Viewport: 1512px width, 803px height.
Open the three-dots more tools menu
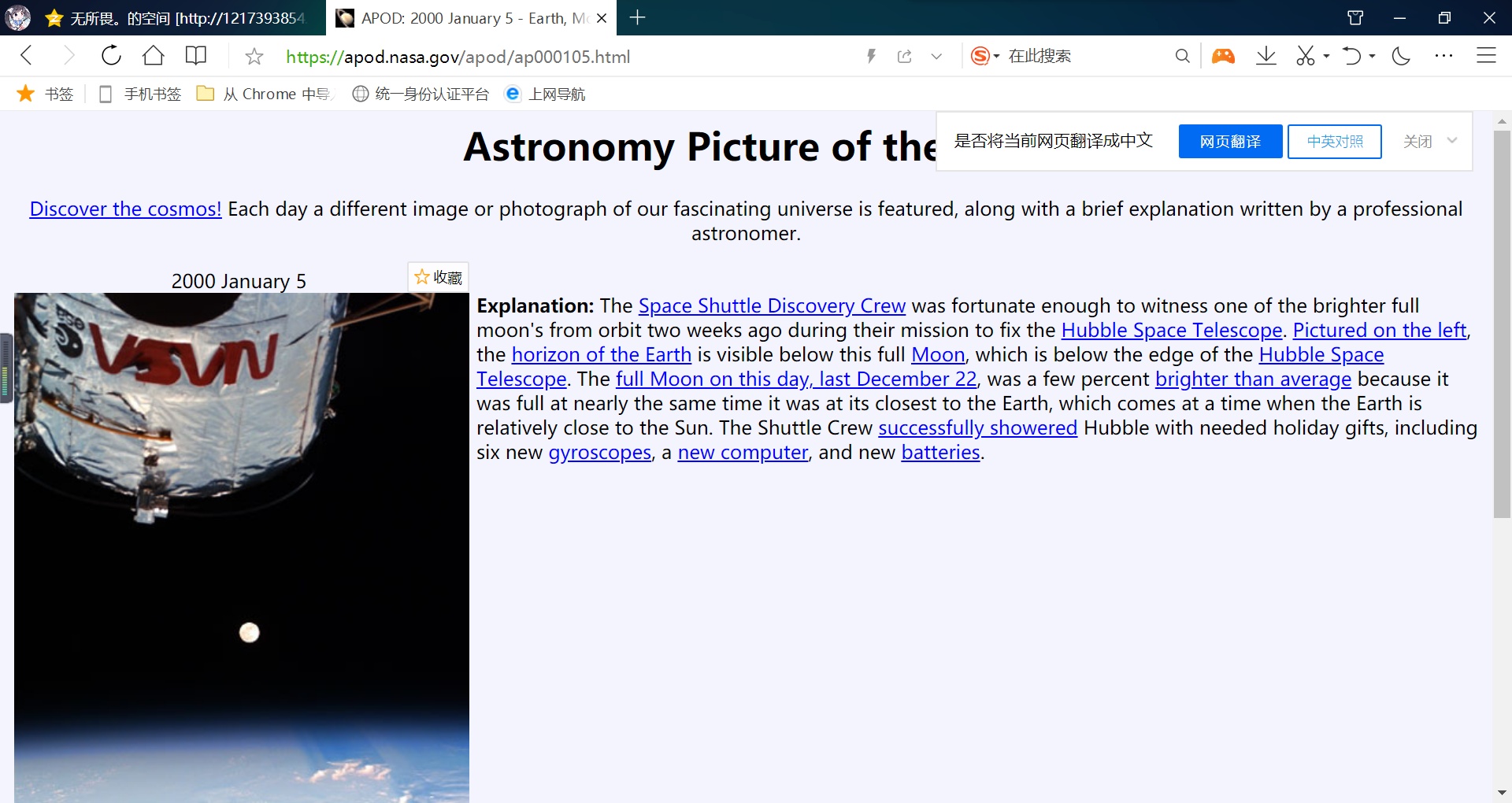pos(1443,56)
